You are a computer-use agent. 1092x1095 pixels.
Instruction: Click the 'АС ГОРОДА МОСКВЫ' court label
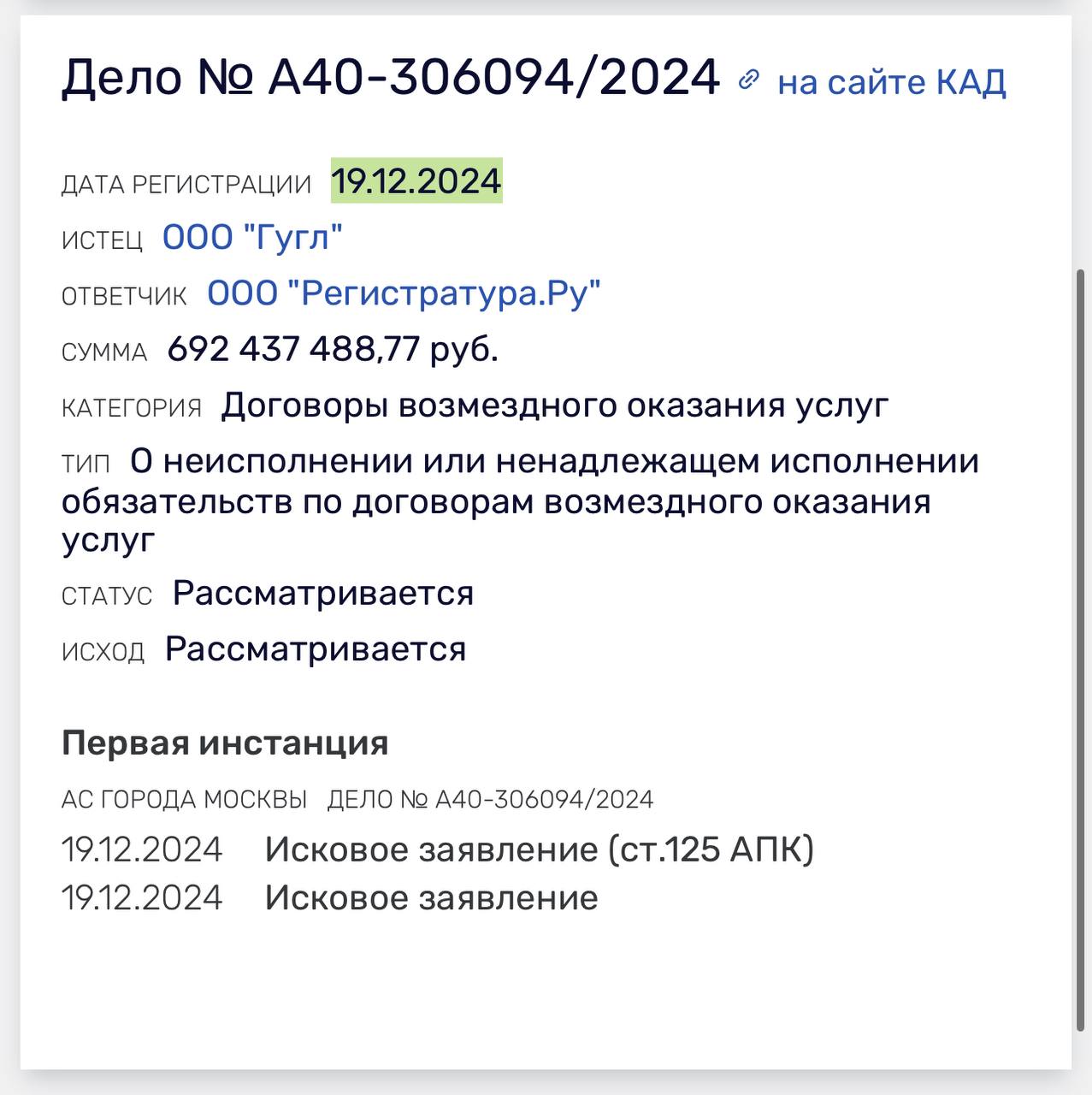point(184,800)
